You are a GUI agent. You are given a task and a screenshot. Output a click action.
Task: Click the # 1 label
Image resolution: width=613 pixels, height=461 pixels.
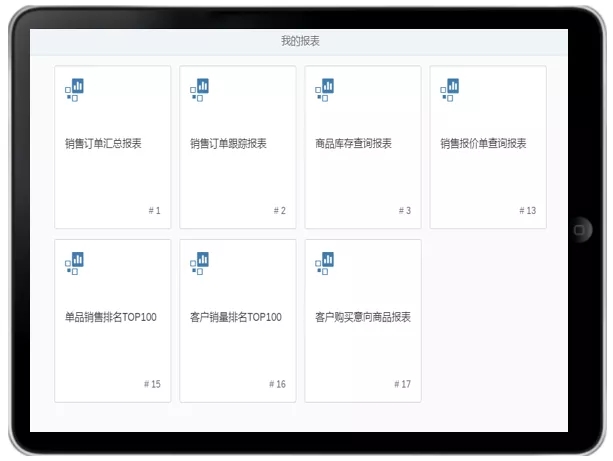point(154,211)
